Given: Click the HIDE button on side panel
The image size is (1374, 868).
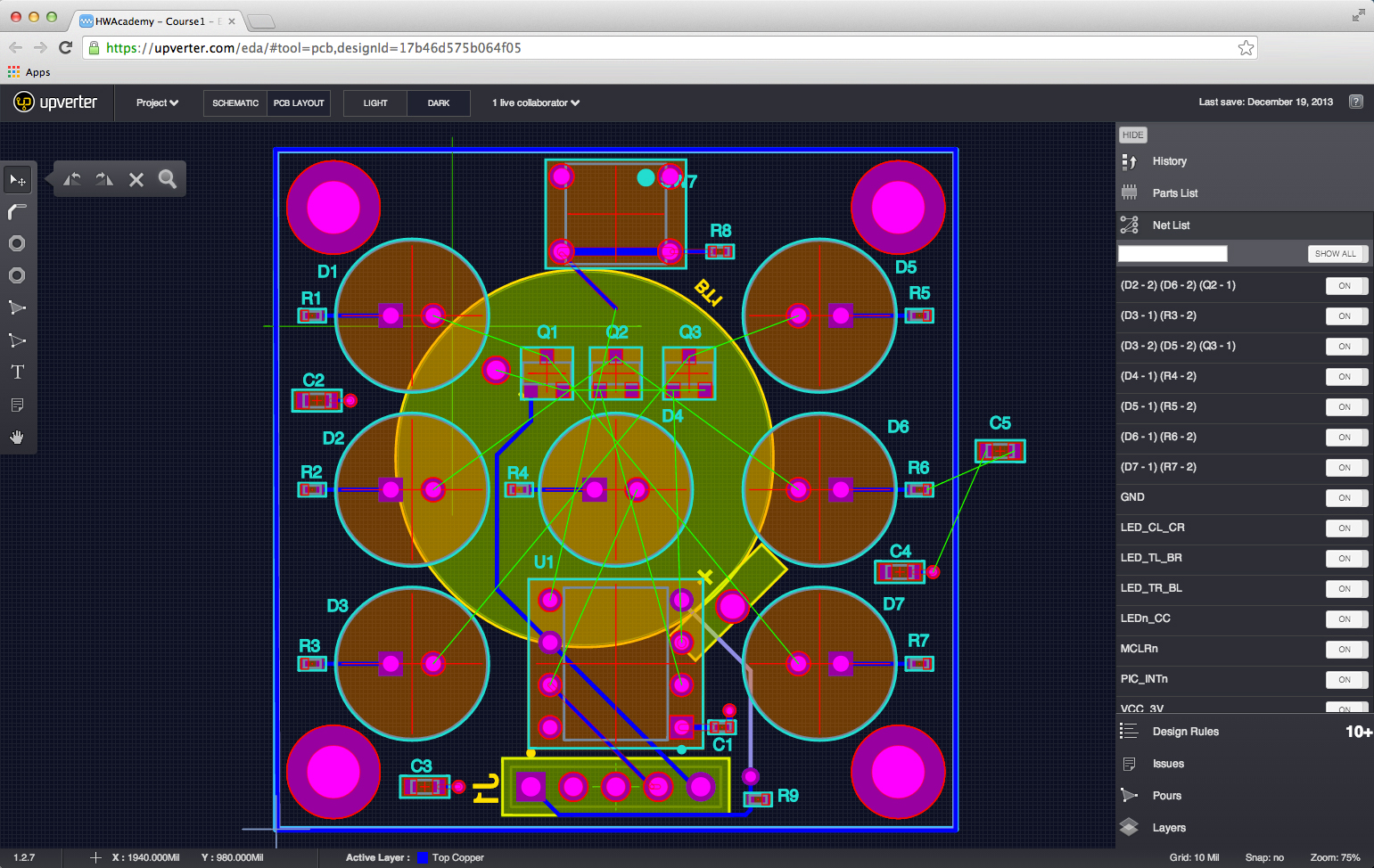Looking at the screenshot, I should point(1132,135).
